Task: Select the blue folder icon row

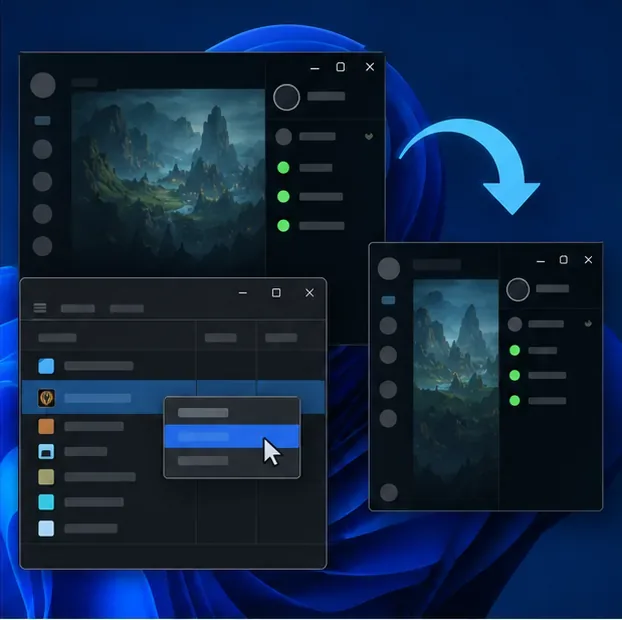Action: tap(173, 366)
